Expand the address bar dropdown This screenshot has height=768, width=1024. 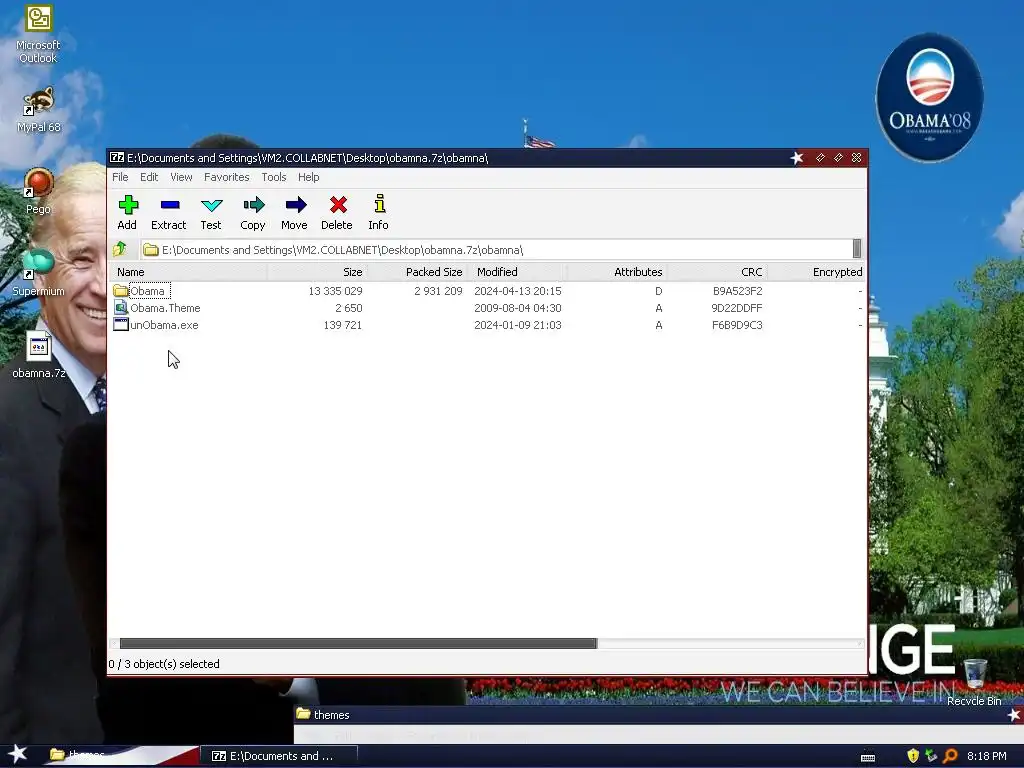coord(857,249)
